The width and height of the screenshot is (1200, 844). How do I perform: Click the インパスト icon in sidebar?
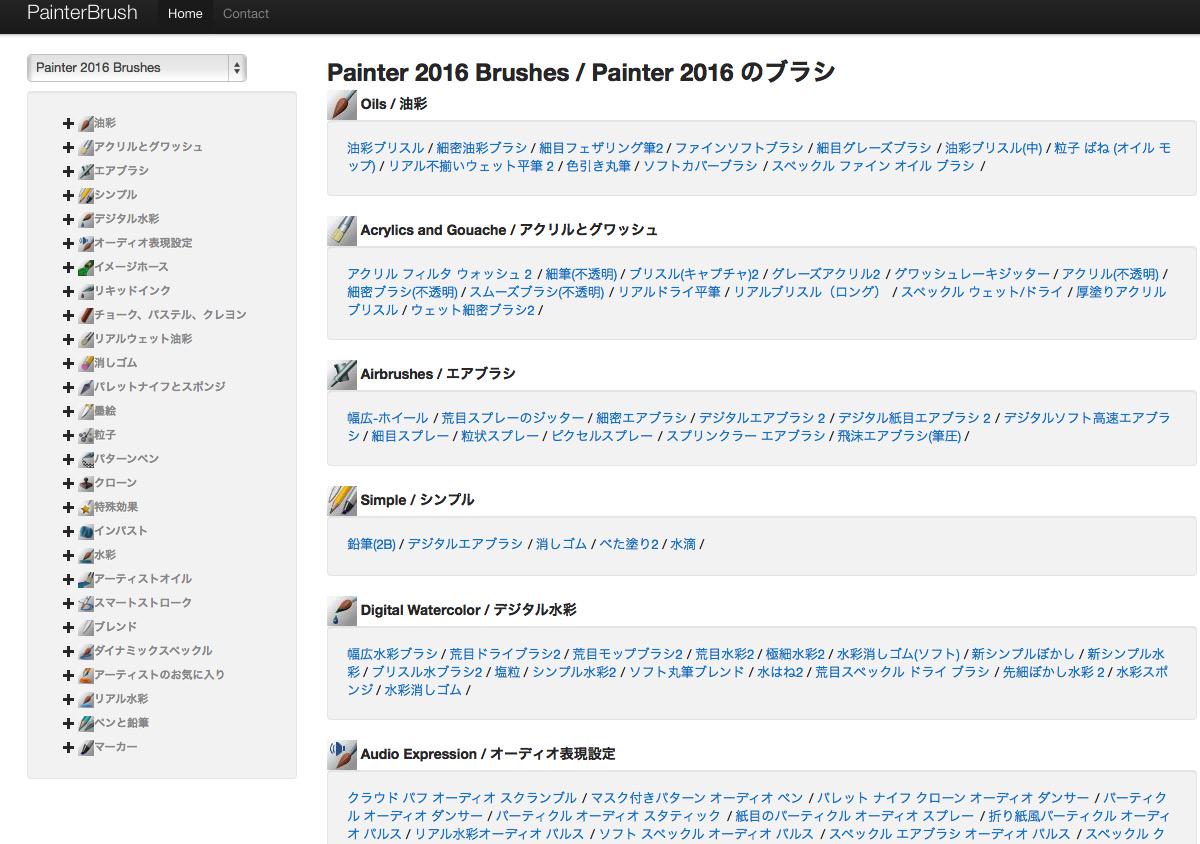(x=86, y=531)
